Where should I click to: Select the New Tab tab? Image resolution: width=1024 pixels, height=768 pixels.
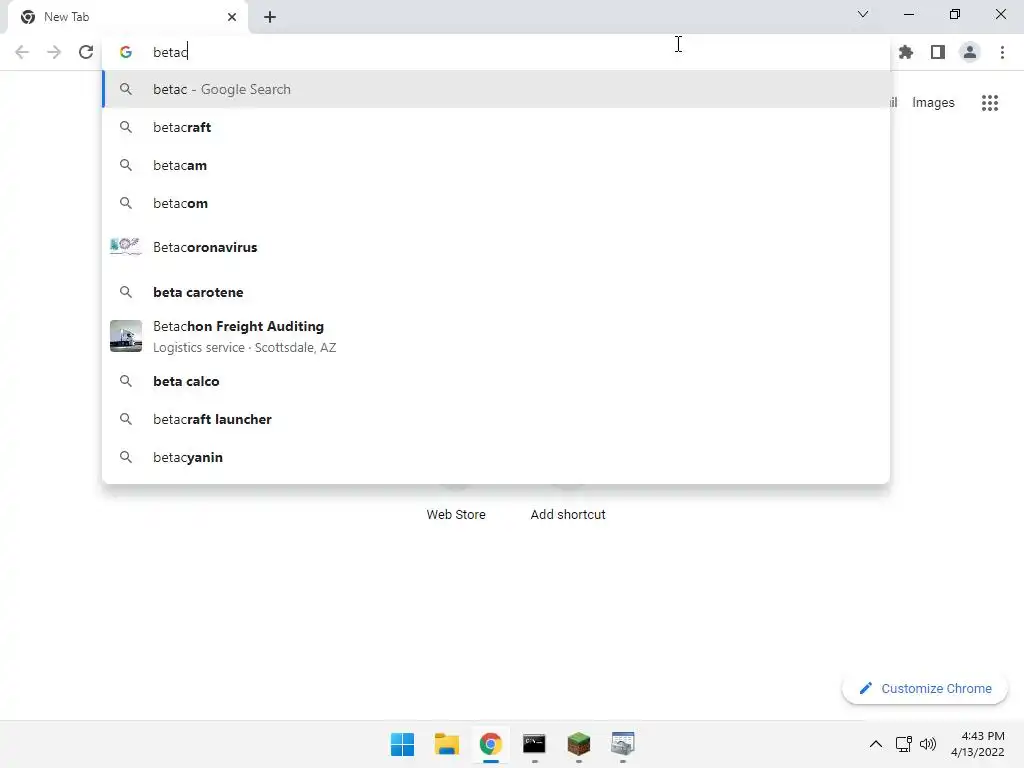click(127, 17)
